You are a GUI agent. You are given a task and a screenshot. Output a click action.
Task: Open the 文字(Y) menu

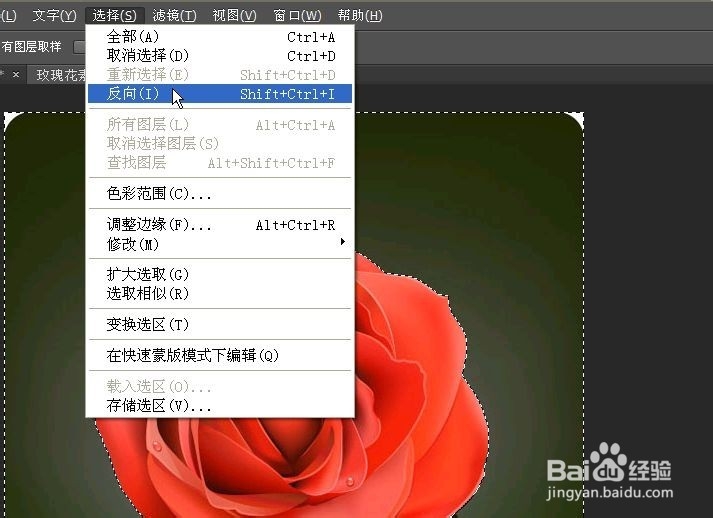[x=55, y=15]
